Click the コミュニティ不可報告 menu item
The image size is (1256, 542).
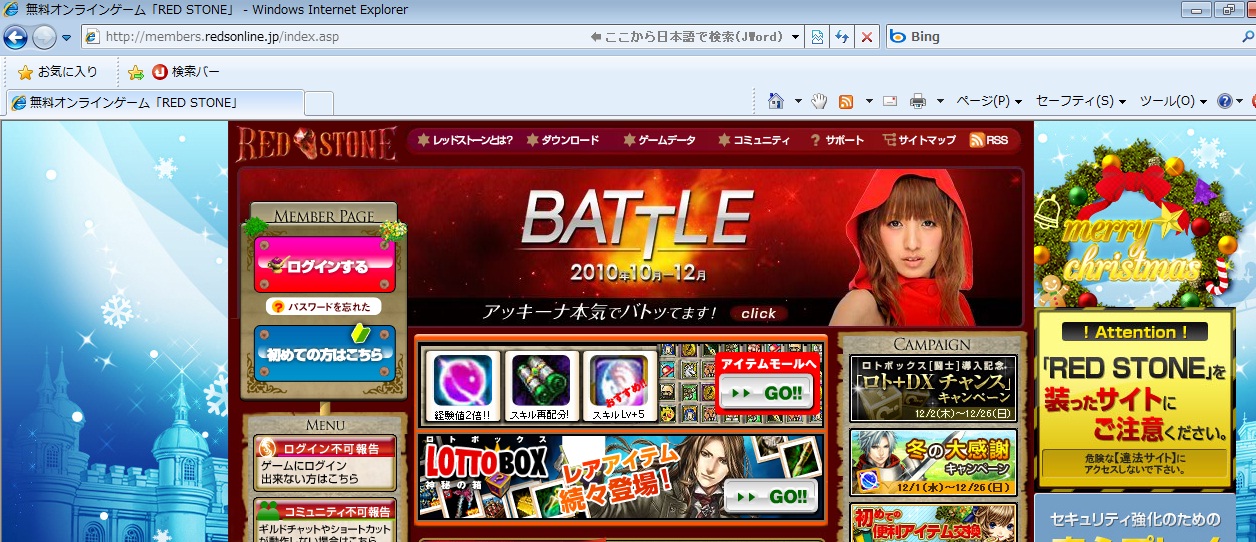point(325,519)
